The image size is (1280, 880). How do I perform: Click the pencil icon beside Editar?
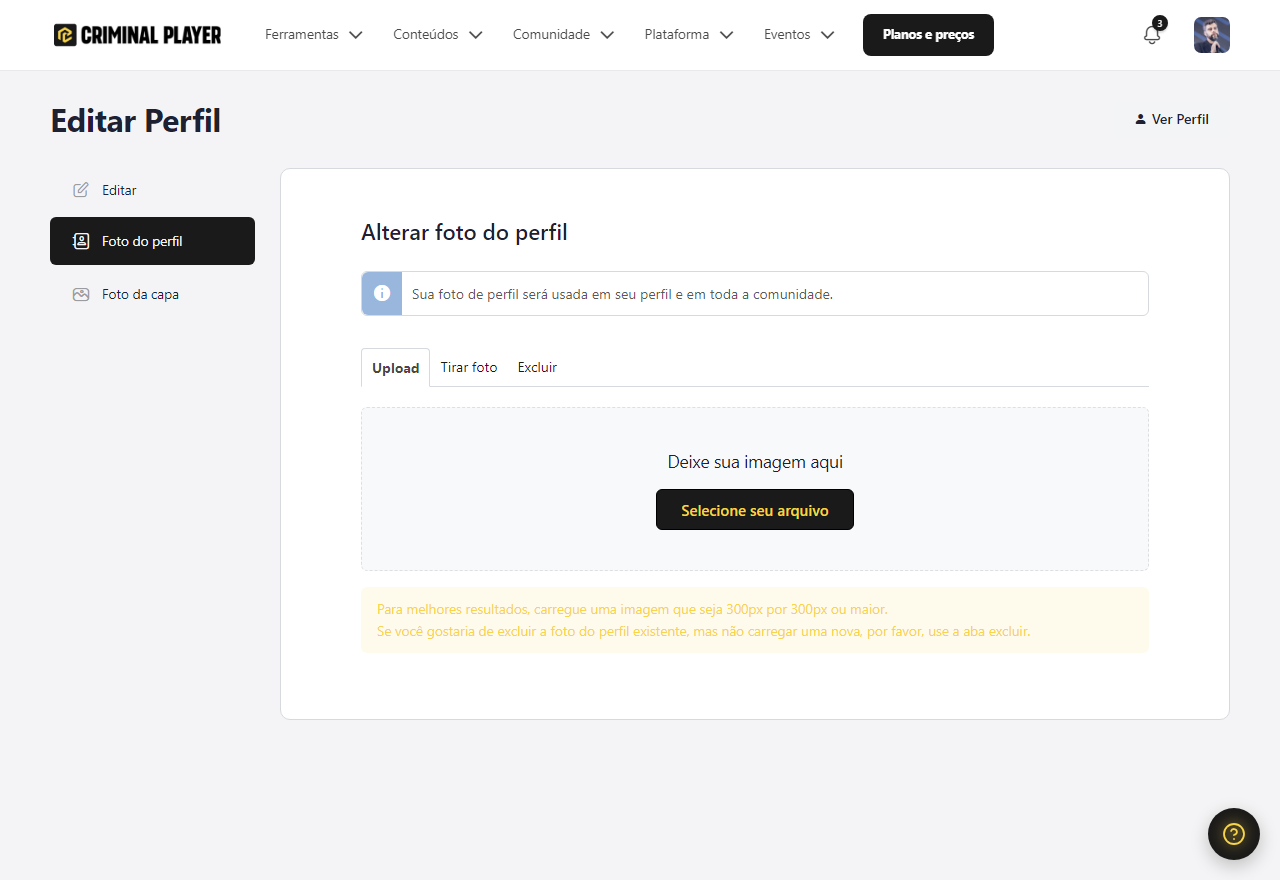point(81,190)
